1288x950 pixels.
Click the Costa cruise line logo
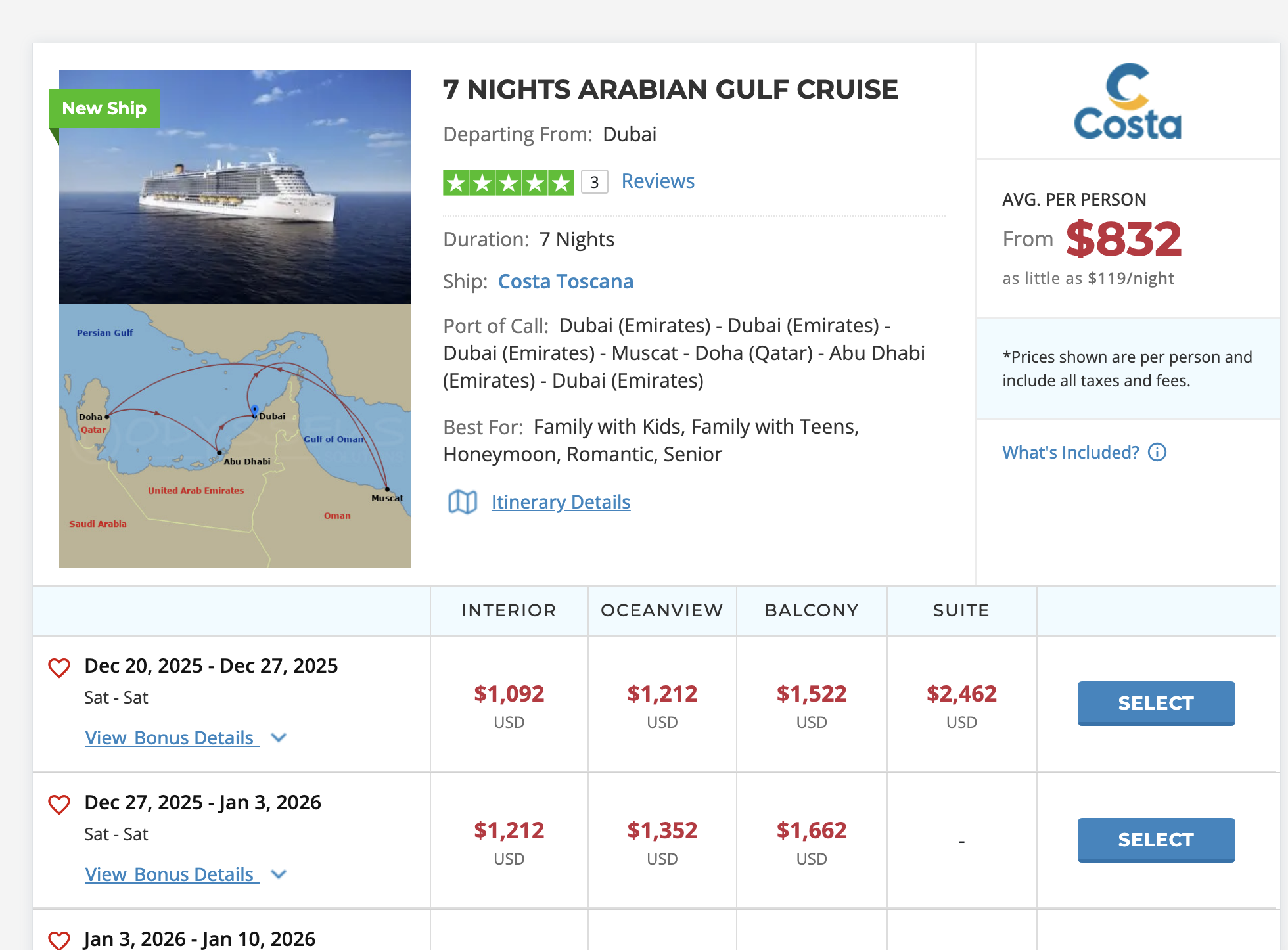[x=1128, y=101]
